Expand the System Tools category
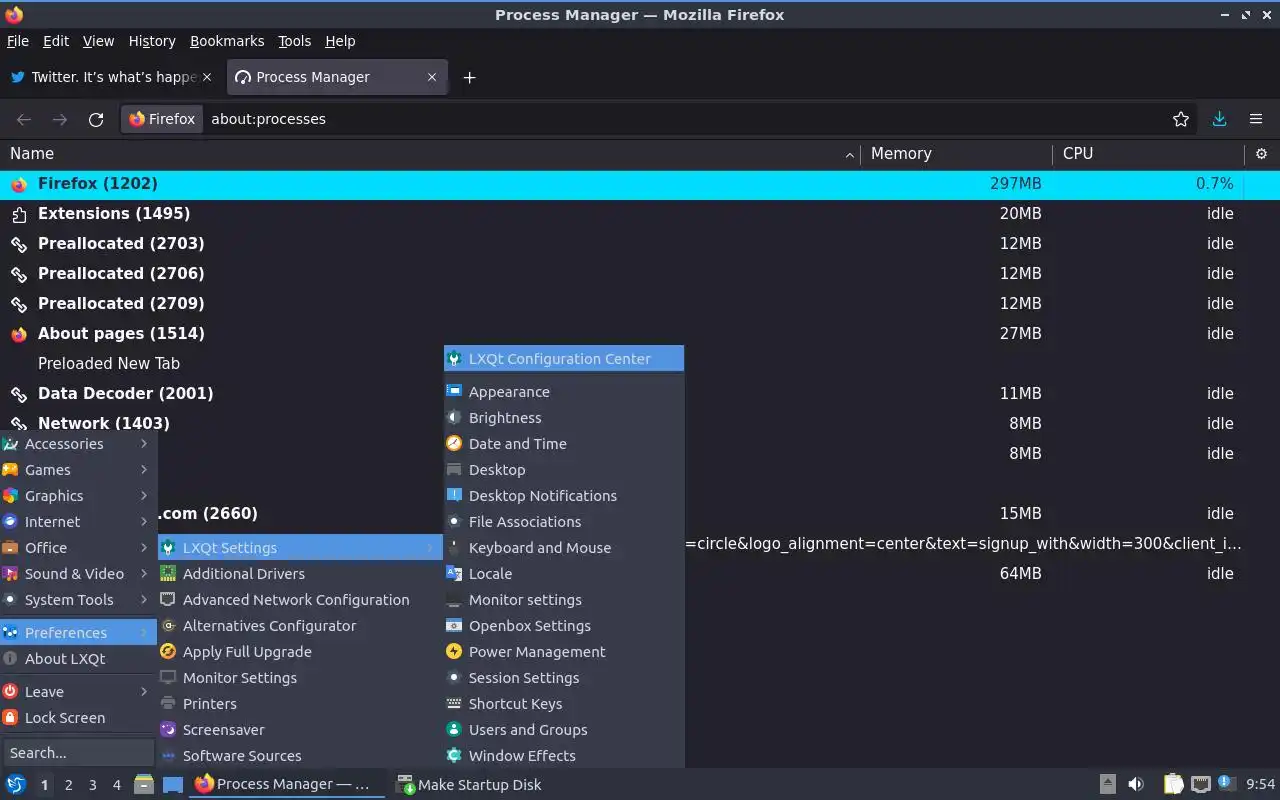The height and width of the screenshot is (800, 1280). [x=77, y=600]
